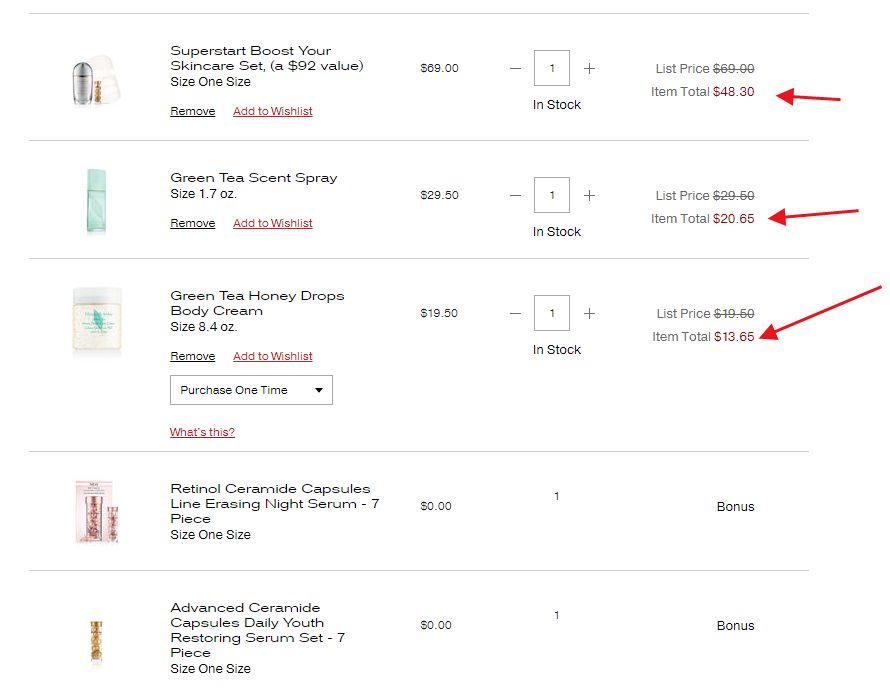Image resolution: width=890 pixels, height=691 pixels.
Task: Click Honey Drops Body Cream quantity field
Action: click(552, 313)
